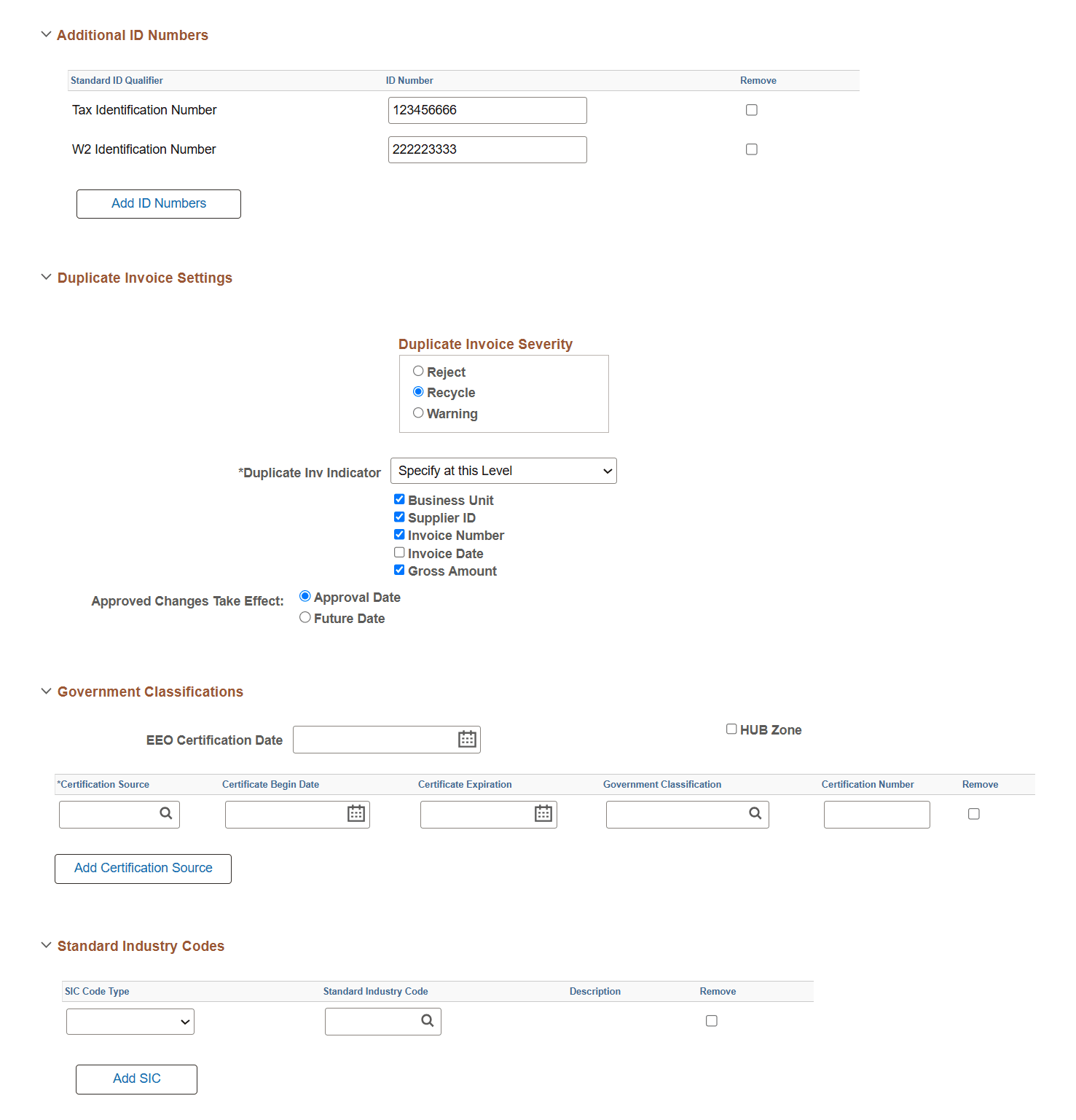The image size is (1076, 1120).
Task: Click the Add Certification Source button
Action: coord(142,868)
